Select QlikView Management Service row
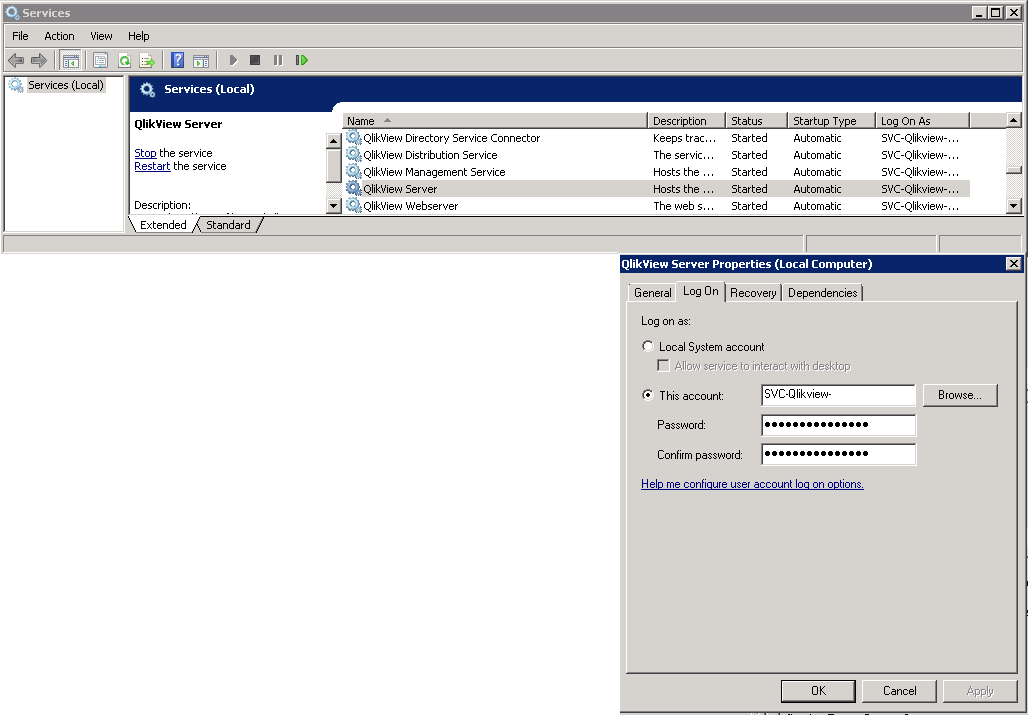Screen dimensions: 1028x715 658,172
